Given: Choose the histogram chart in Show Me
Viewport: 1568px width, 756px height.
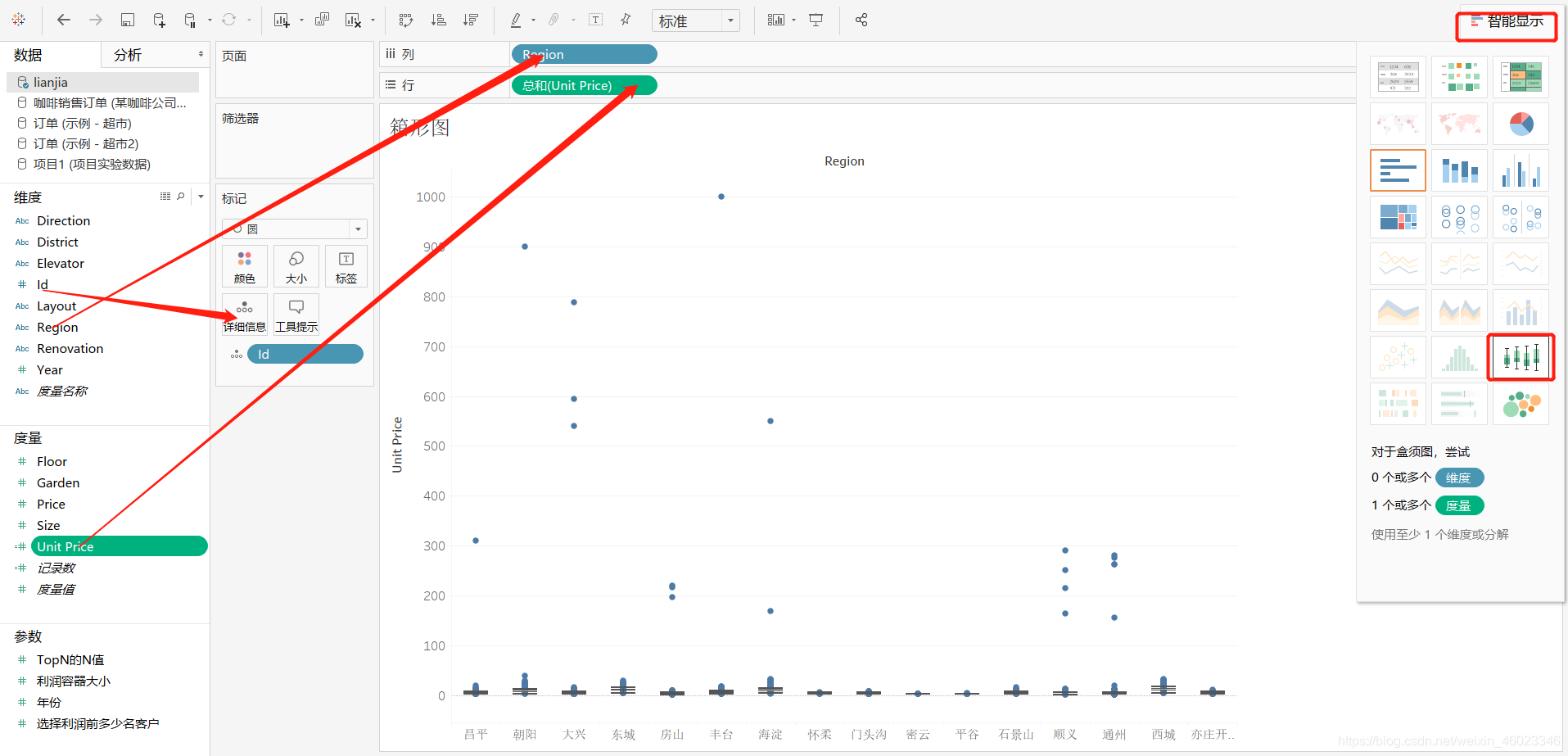Looking at the screenshot, I should (1459, 357).
